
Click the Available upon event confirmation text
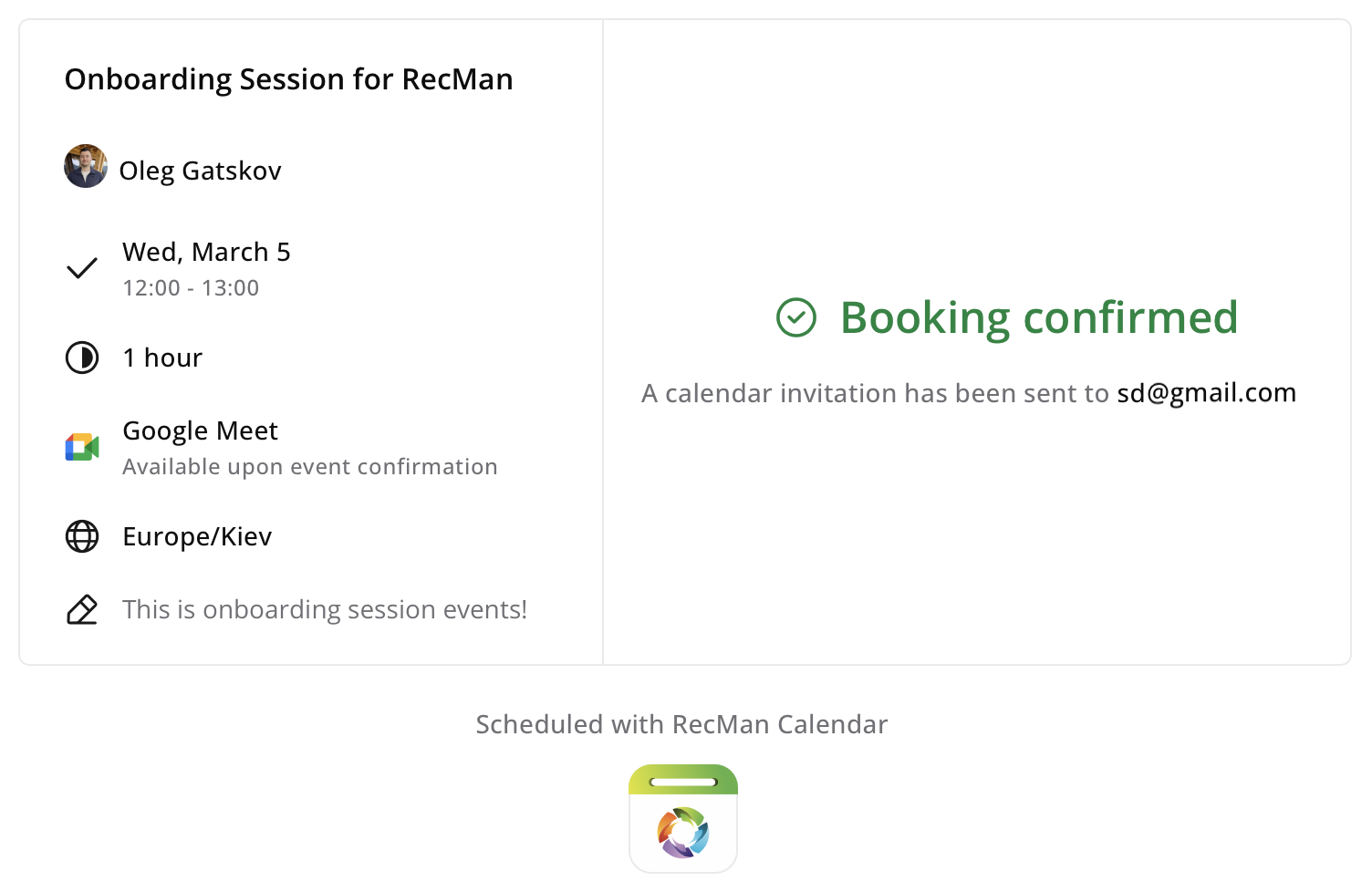pos(309,467)
